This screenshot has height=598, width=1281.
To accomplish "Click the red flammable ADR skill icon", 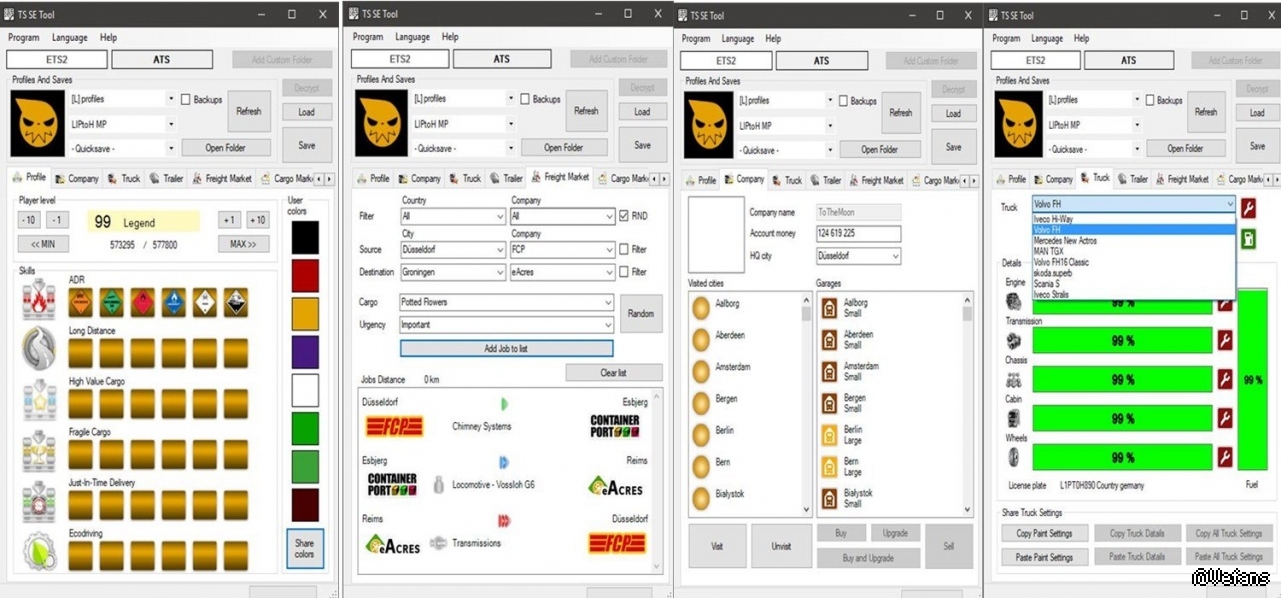I will (x=142, y=303).
